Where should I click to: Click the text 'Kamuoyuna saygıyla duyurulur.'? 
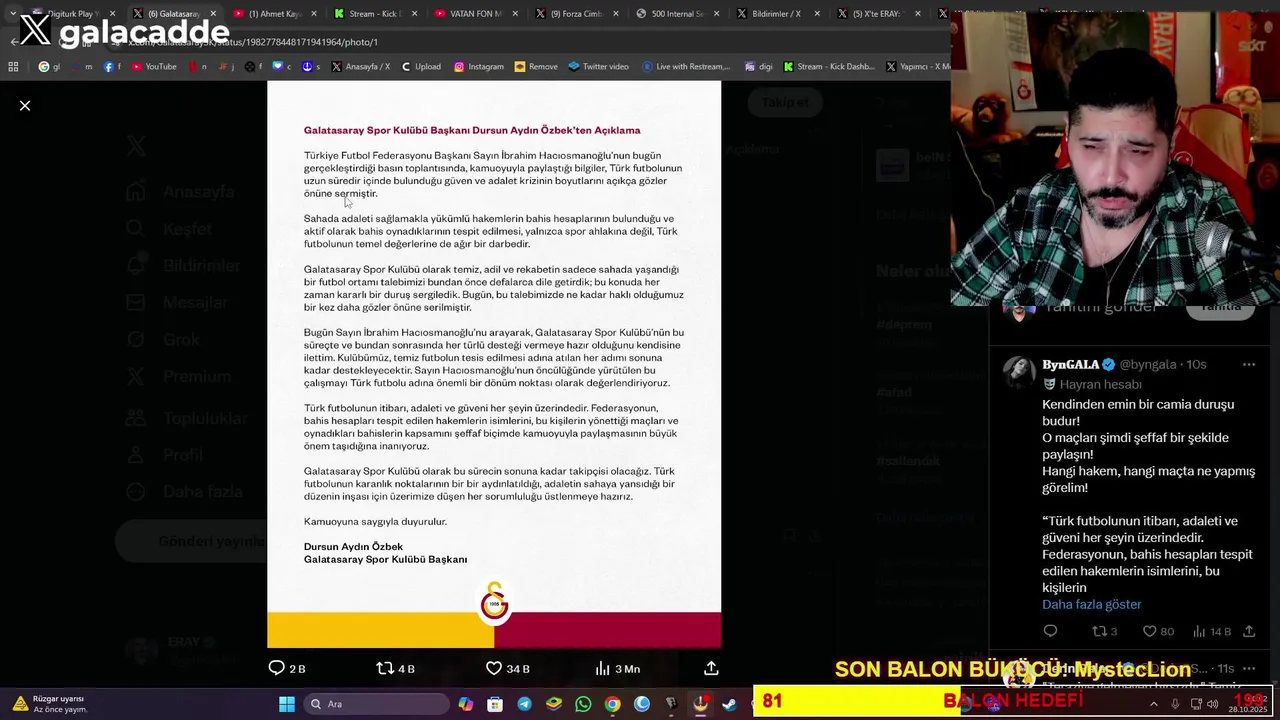(x=375, y=521)
